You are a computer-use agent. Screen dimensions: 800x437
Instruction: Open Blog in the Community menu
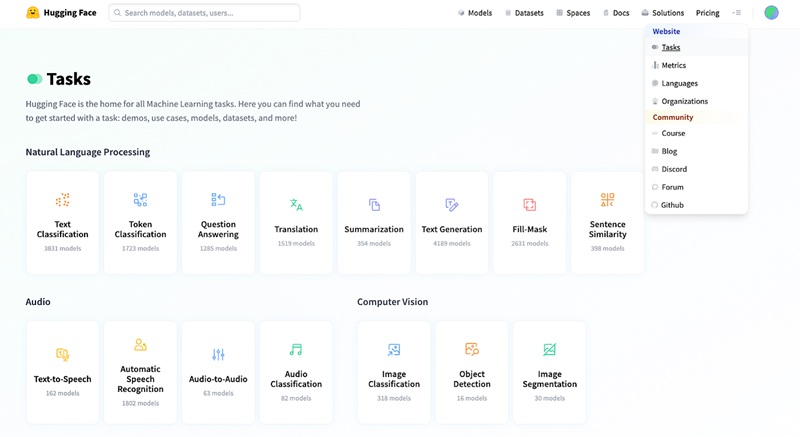point(696,151)
